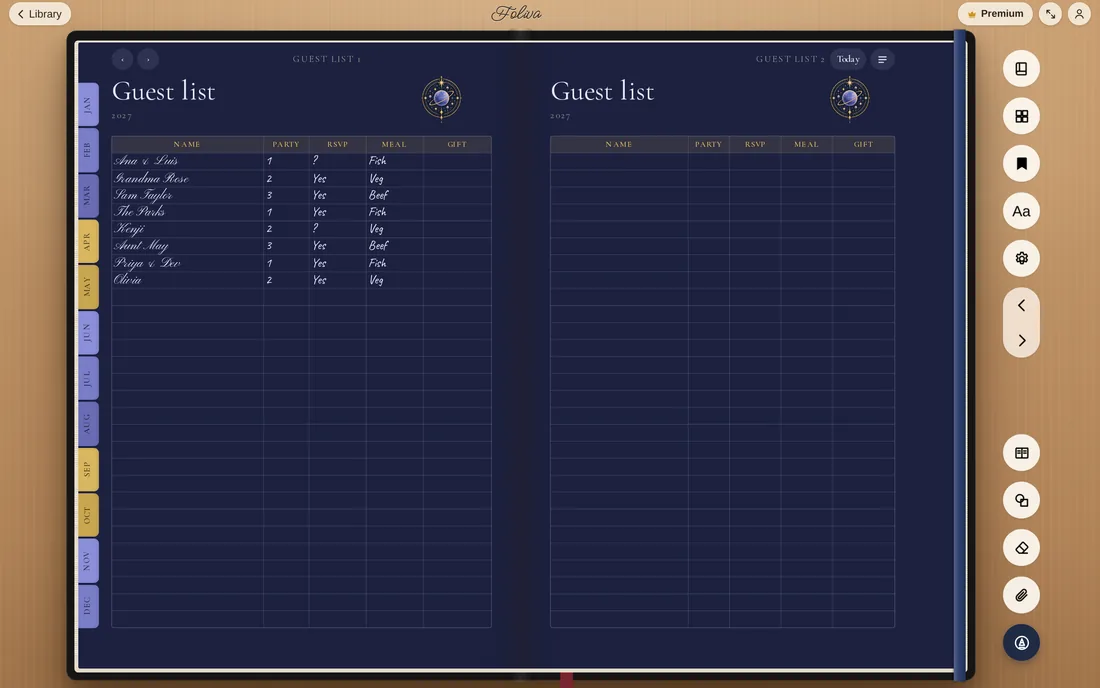Click the left page 'Guest list' title

[163, 91]
